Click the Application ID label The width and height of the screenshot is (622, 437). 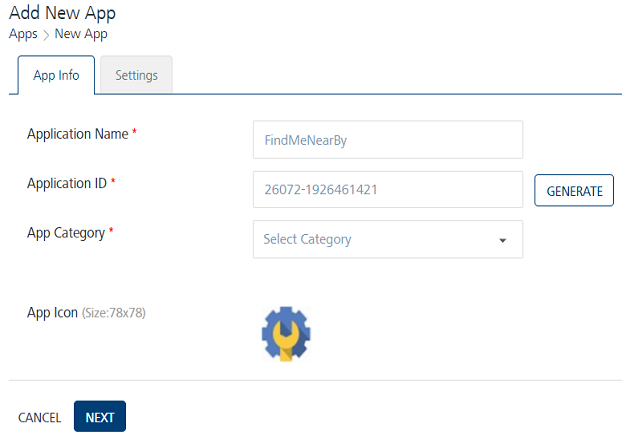click(x=66, y=183)
